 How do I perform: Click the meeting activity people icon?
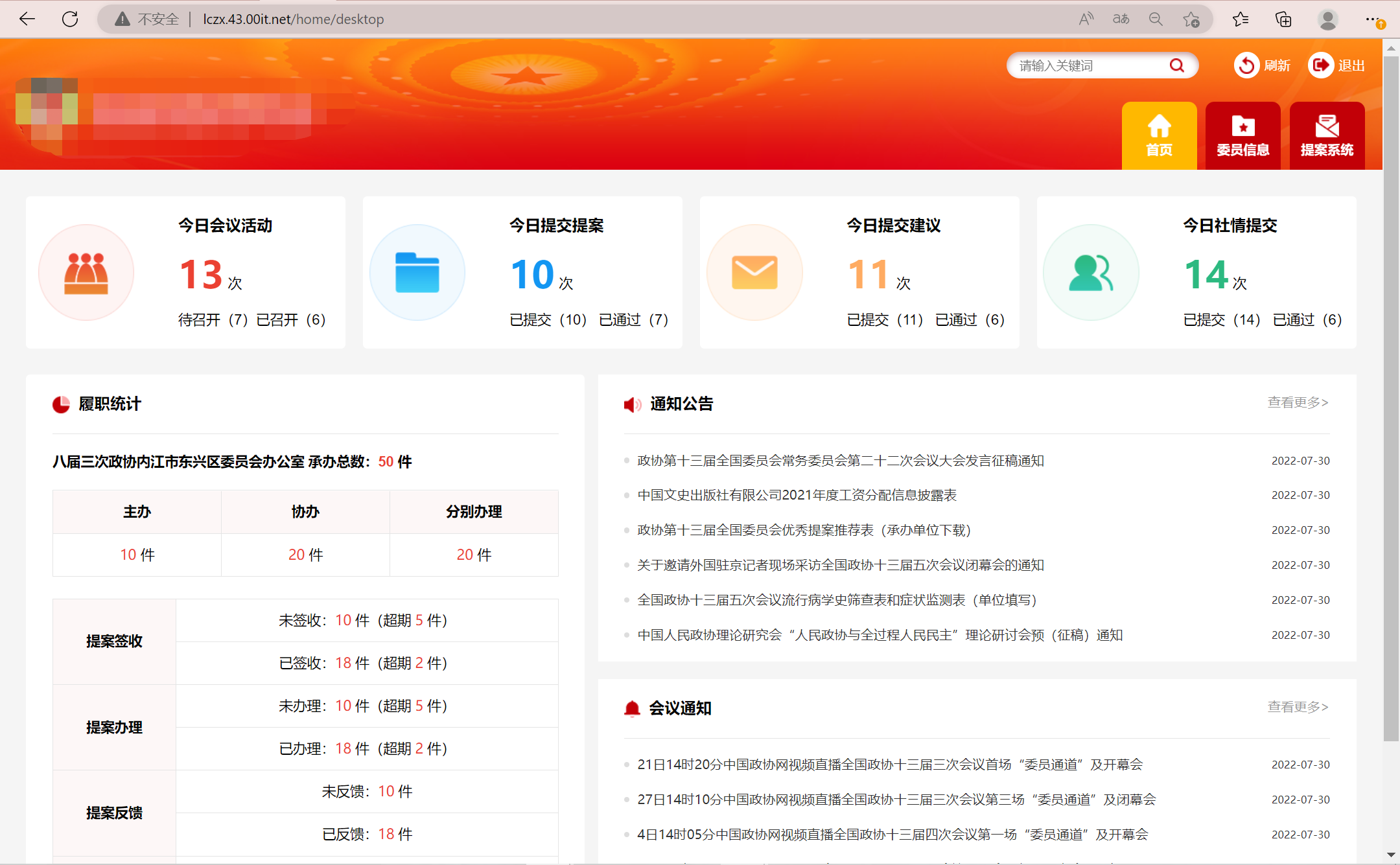86,273
